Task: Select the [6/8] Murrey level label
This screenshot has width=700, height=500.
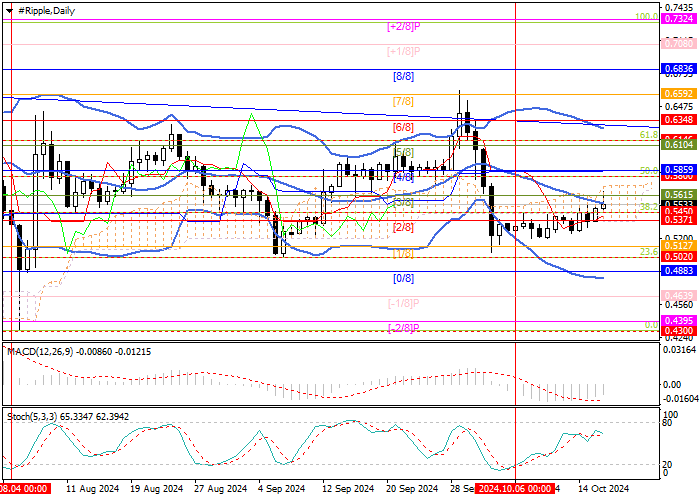Action: pyautogui.click(x=404, y=127)
